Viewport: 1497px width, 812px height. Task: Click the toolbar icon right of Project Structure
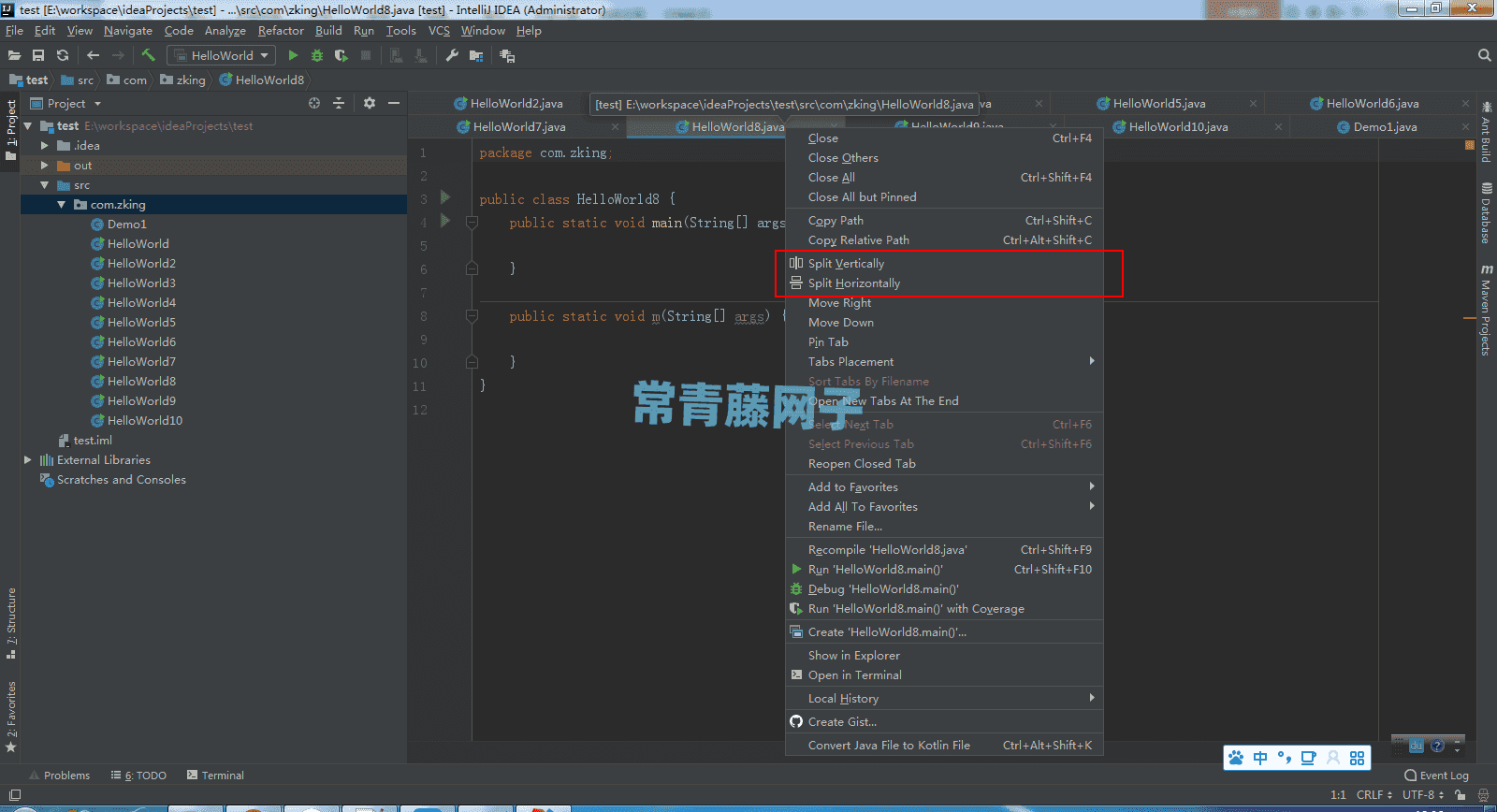(x=507, y=56)
